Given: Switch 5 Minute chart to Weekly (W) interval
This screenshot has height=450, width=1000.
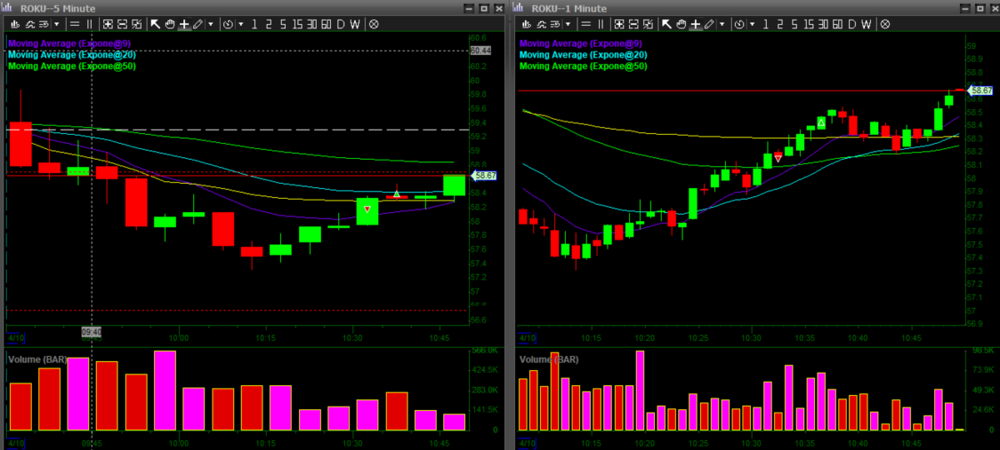Looking at the screenshot, I should pos(355,24).
